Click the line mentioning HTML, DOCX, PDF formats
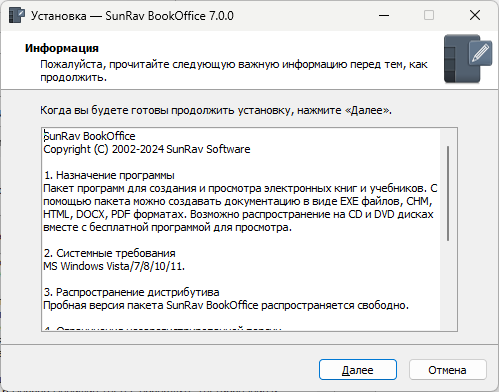This screenshot has height=392, width=499. (238, 214)
